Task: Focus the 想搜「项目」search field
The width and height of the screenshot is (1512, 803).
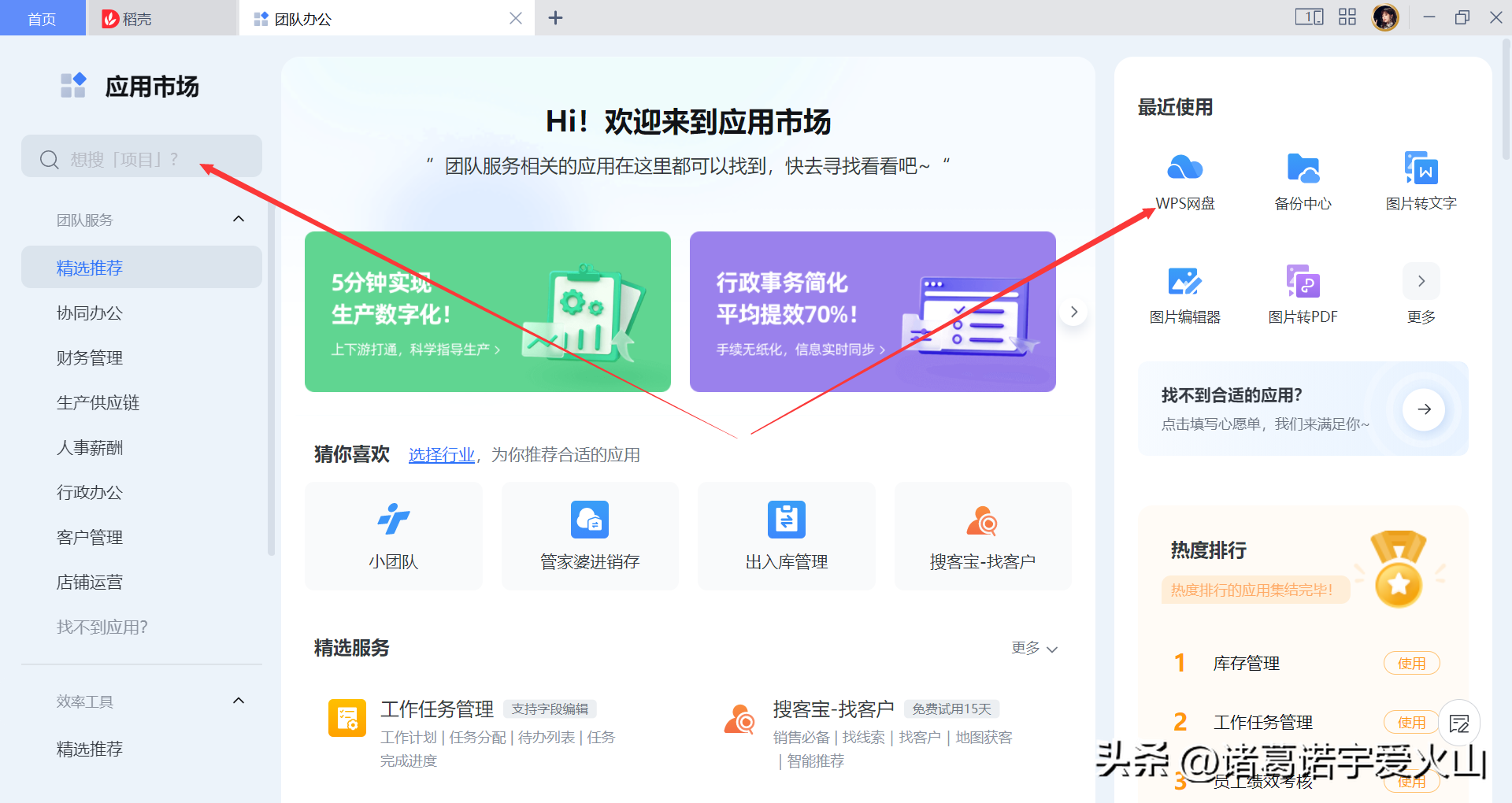Action: point(142,156)
